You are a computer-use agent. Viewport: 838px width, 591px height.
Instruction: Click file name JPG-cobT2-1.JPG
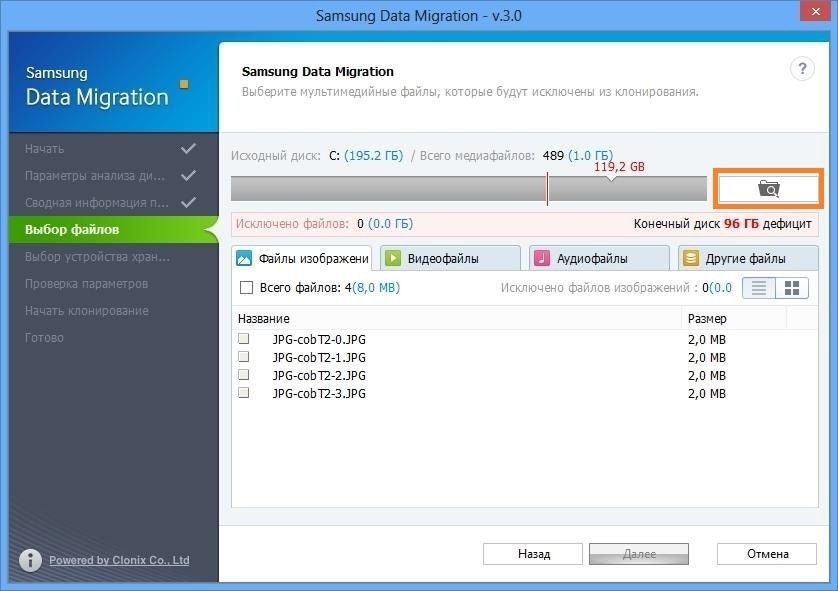(319, 357)
